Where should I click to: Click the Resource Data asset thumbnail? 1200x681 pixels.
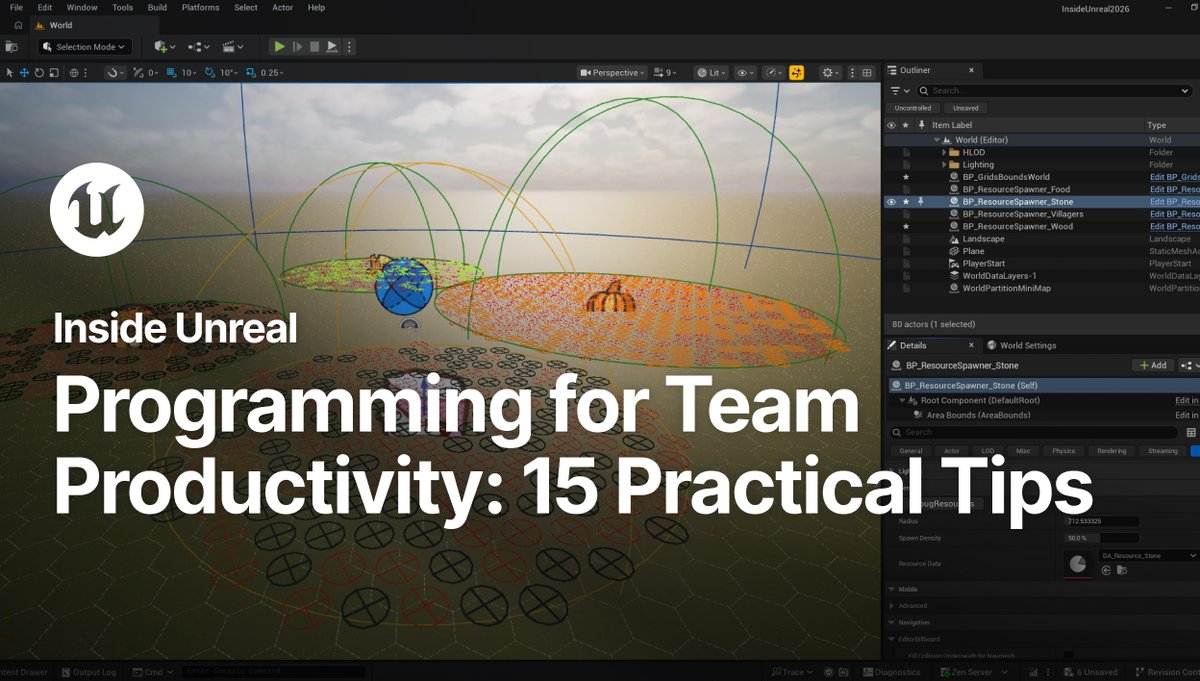click(1078, 564)
